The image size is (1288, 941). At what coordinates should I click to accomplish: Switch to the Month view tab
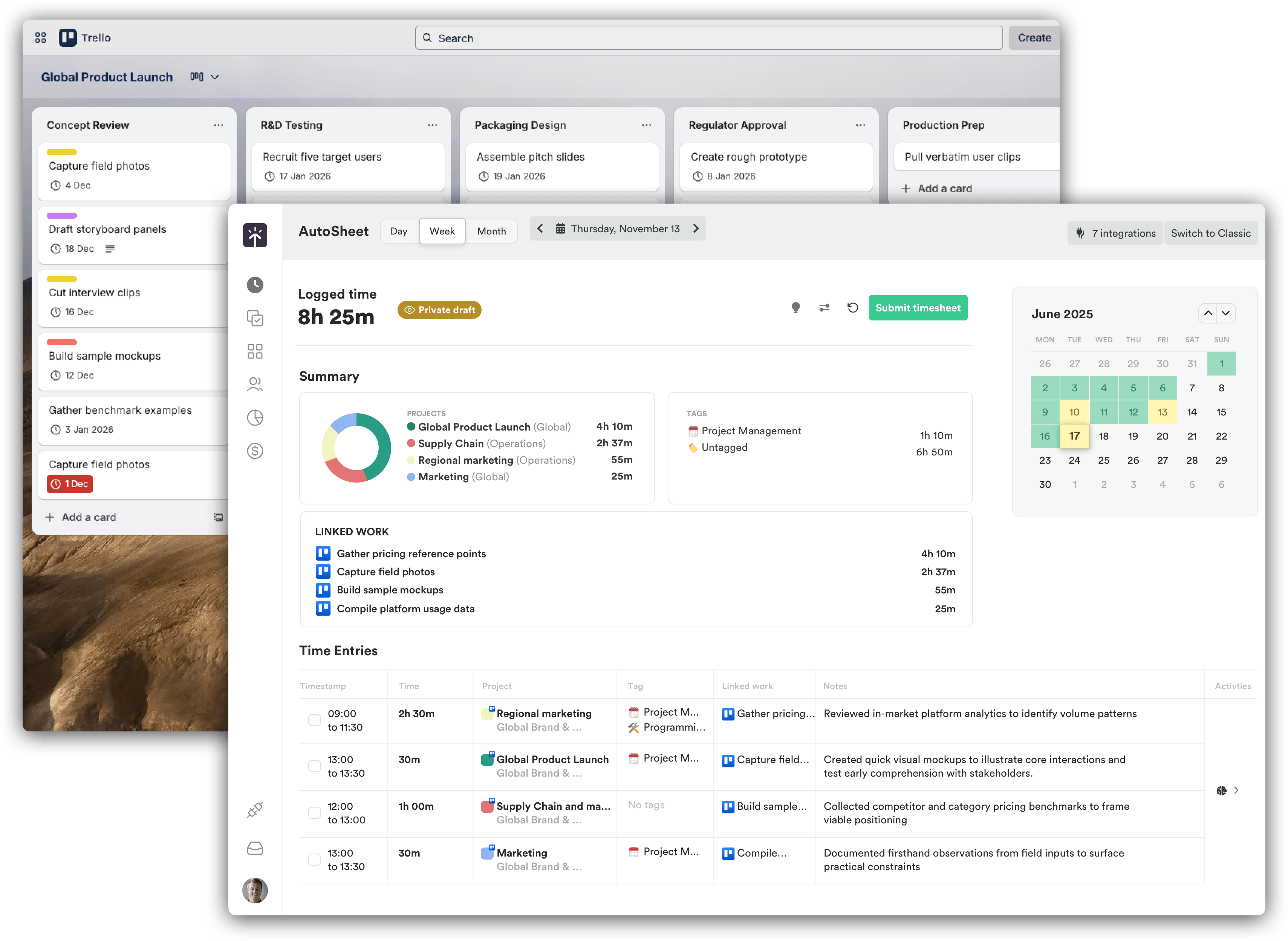[x=491, y=231]
